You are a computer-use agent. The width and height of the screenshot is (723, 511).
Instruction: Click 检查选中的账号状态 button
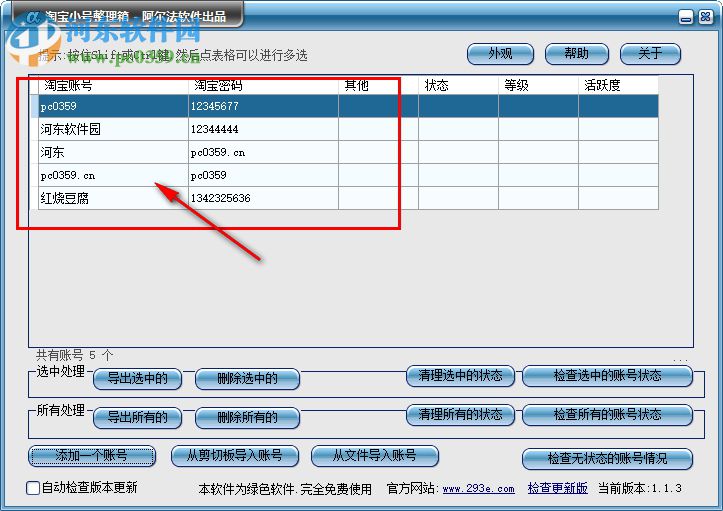click(607, 375)
